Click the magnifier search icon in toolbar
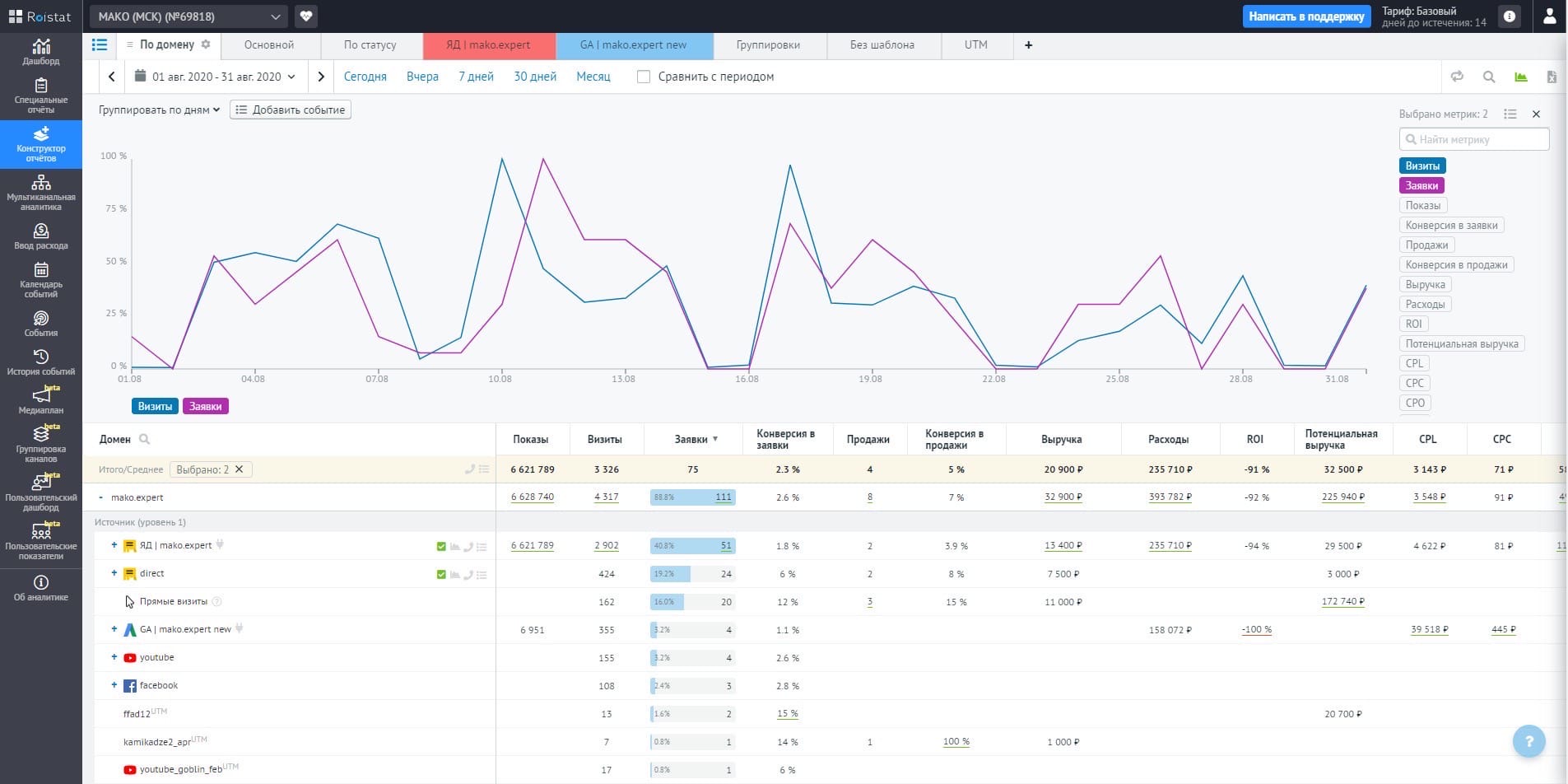This screenshot has width=1568, height=784. [x=1489, y=77]
